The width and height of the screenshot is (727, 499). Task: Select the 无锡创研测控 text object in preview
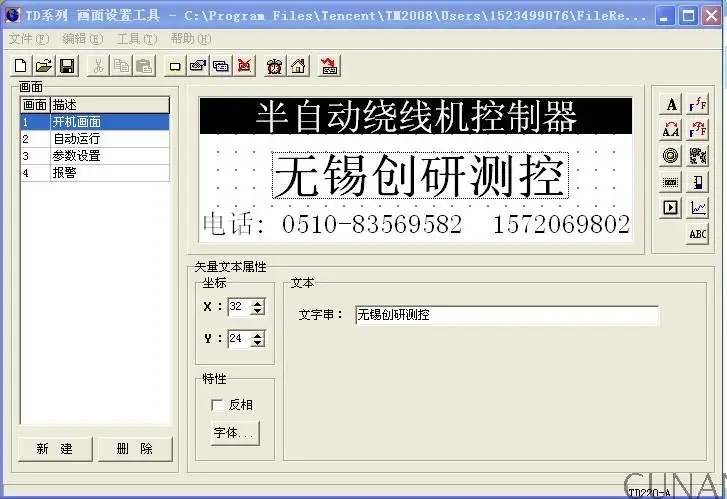point(420,175)
